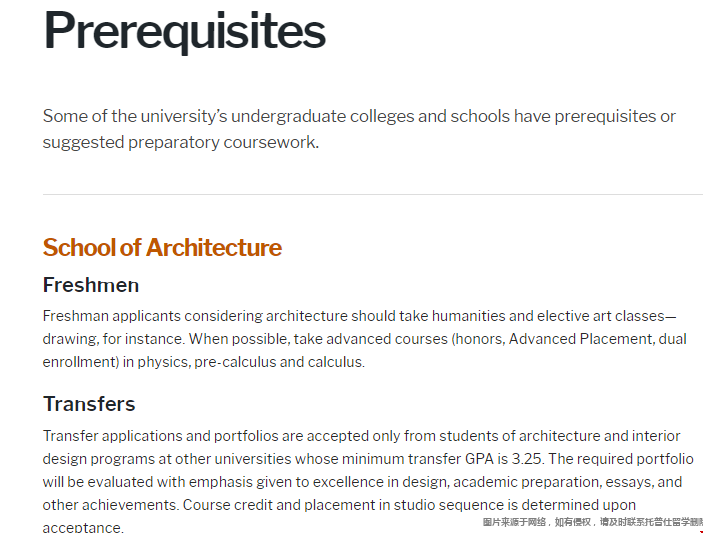Click the horizontal divider line below intro

(x=372, y=194)
